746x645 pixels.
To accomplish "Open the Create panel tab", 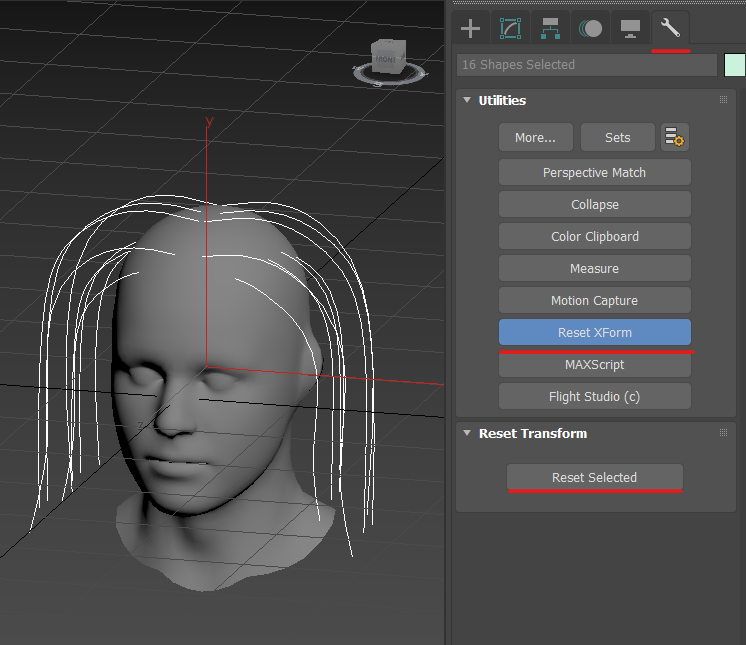I will 470,28.
